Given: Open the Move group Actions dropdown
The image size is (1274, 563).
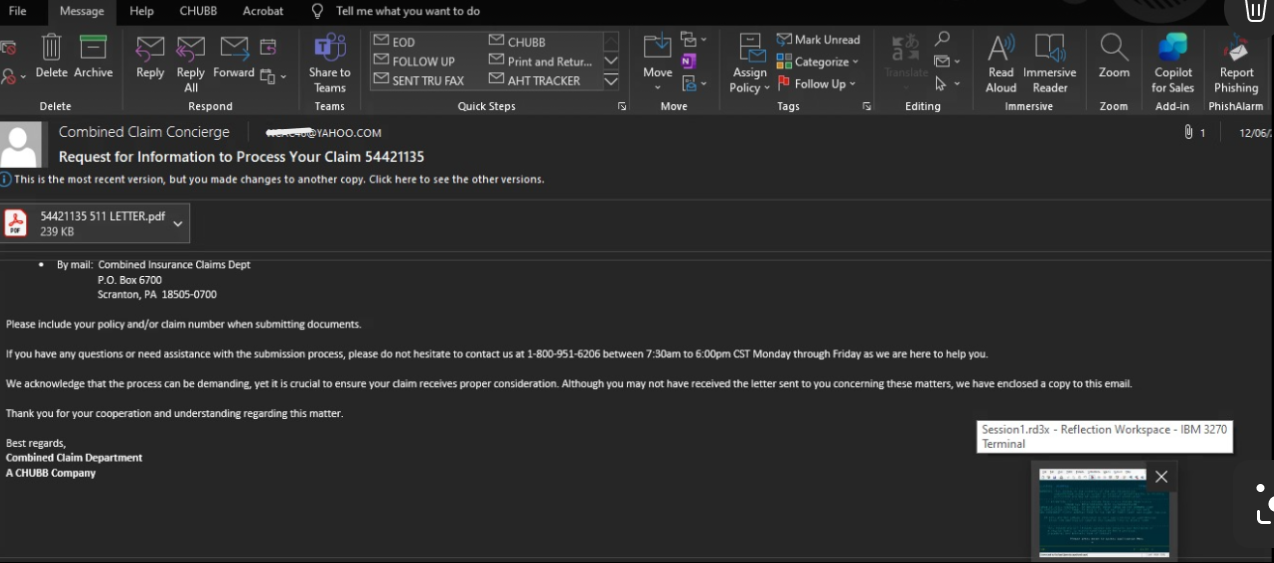Looking at the screenshot, I should coord(693,82).
